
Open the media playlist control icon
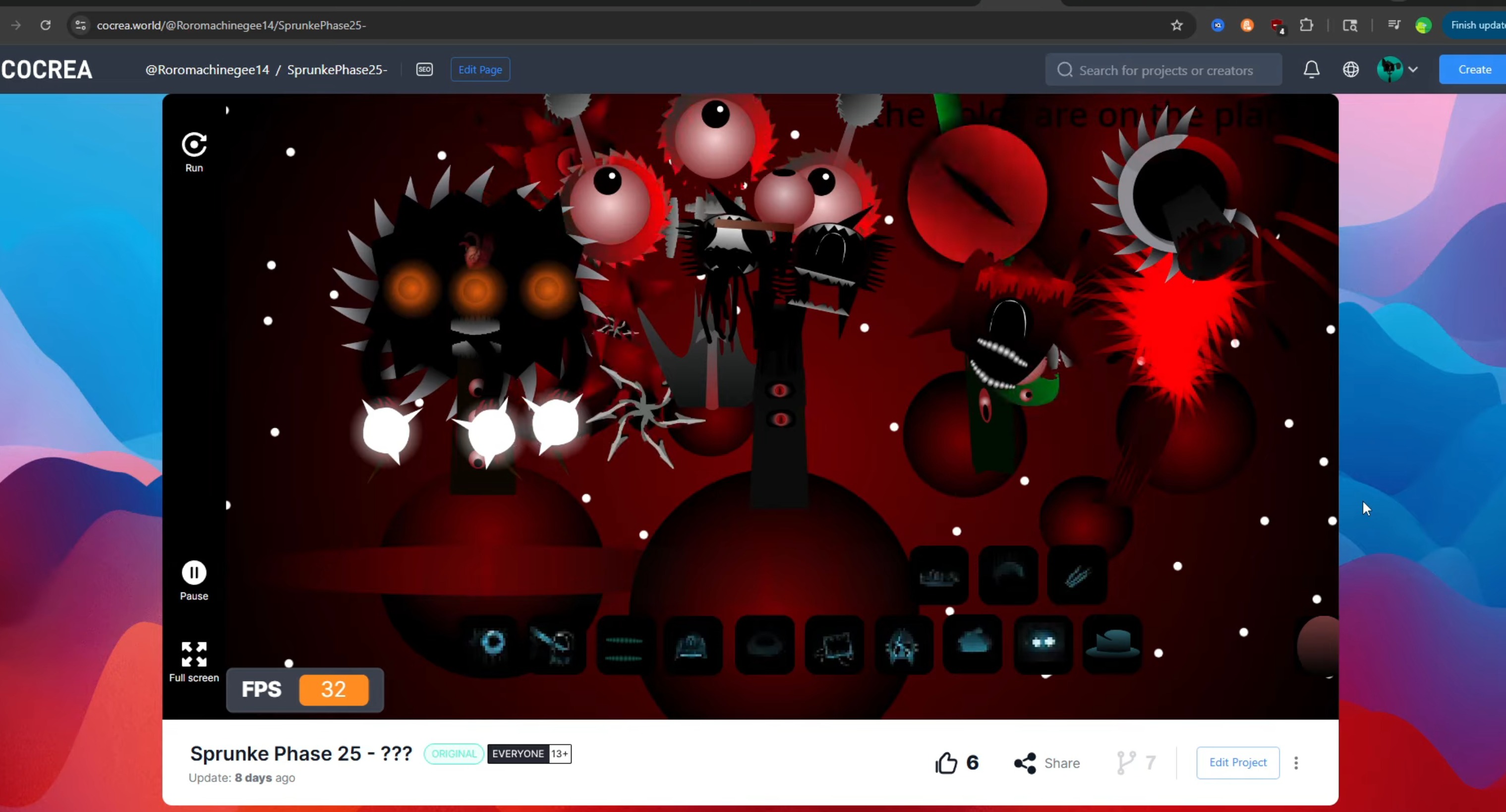(x=1394, y=25)
